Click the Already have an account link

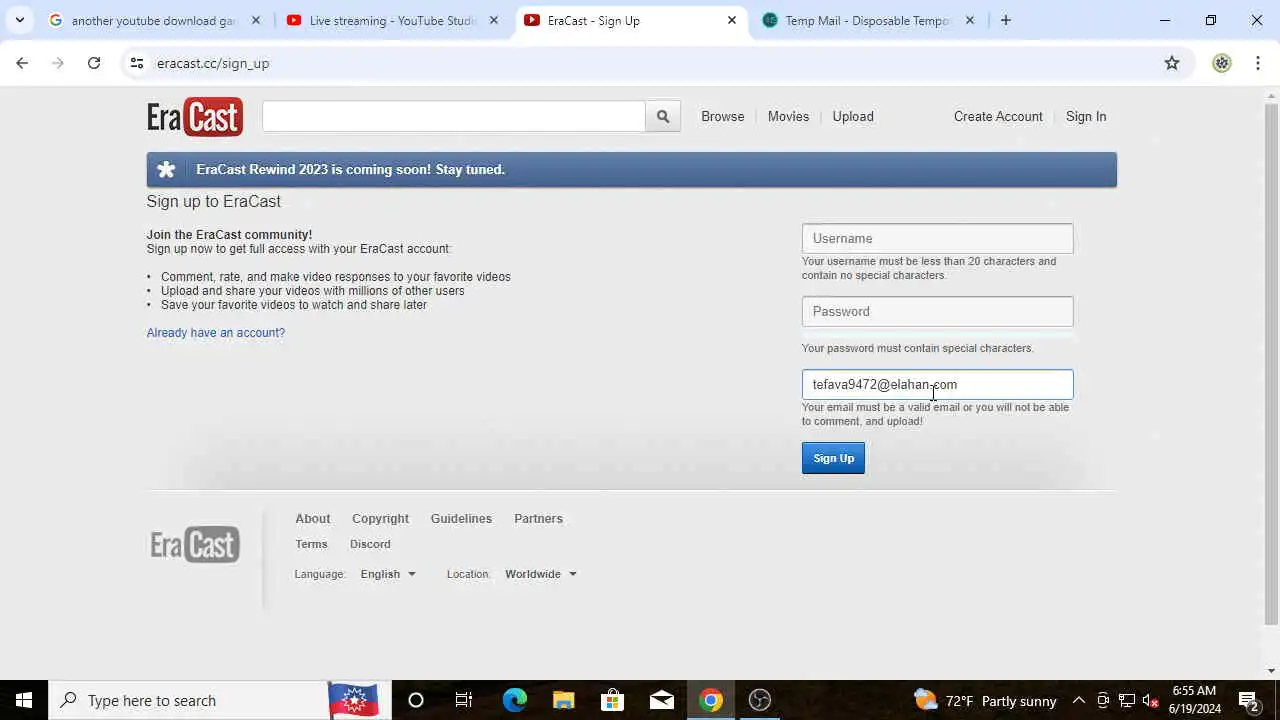click(x=216, y=333)
